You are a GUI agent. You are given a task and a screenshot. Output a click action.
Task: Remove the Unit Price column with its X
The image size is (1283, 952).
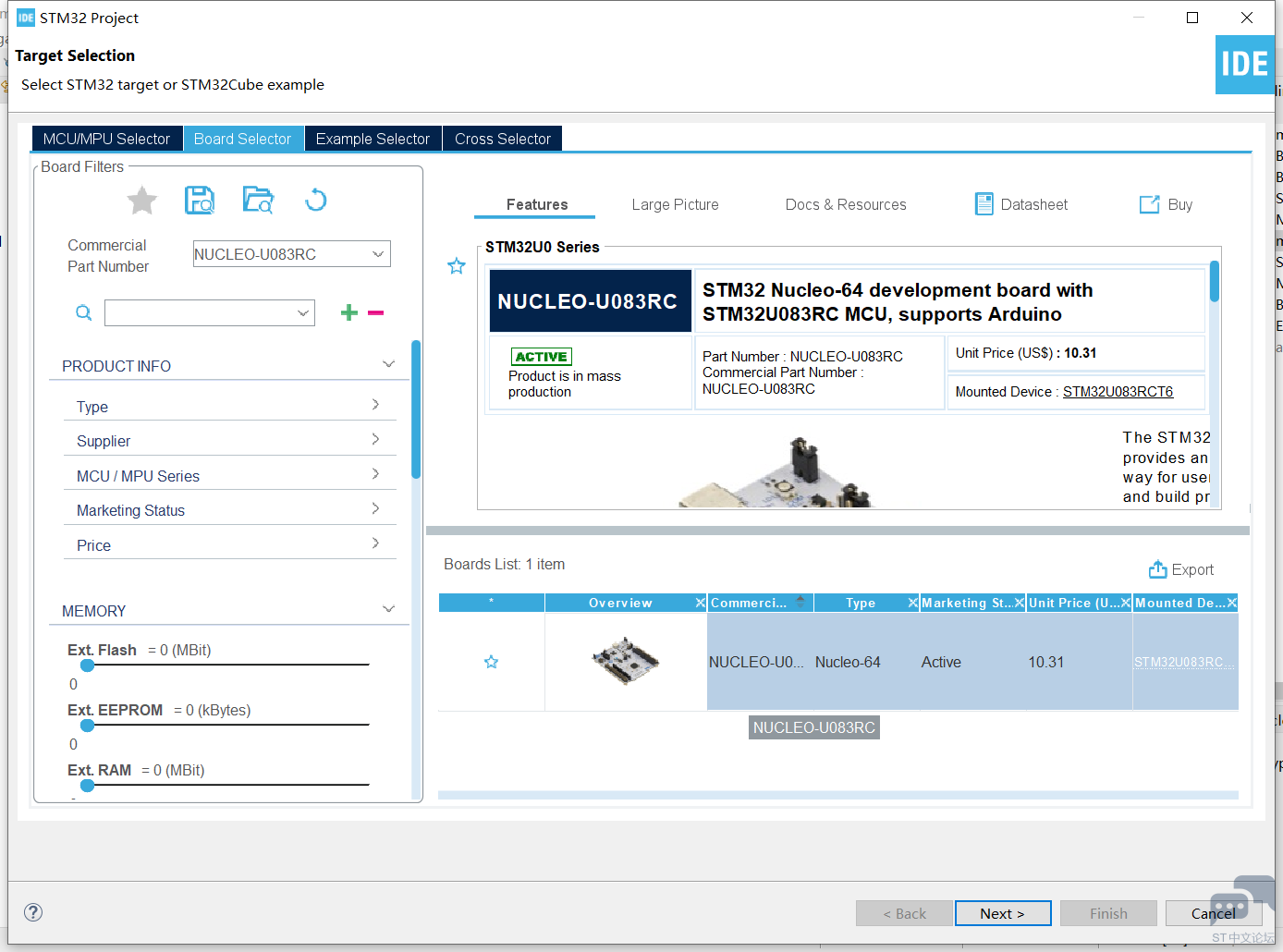pyautogui.click(x=1126, y=603)
